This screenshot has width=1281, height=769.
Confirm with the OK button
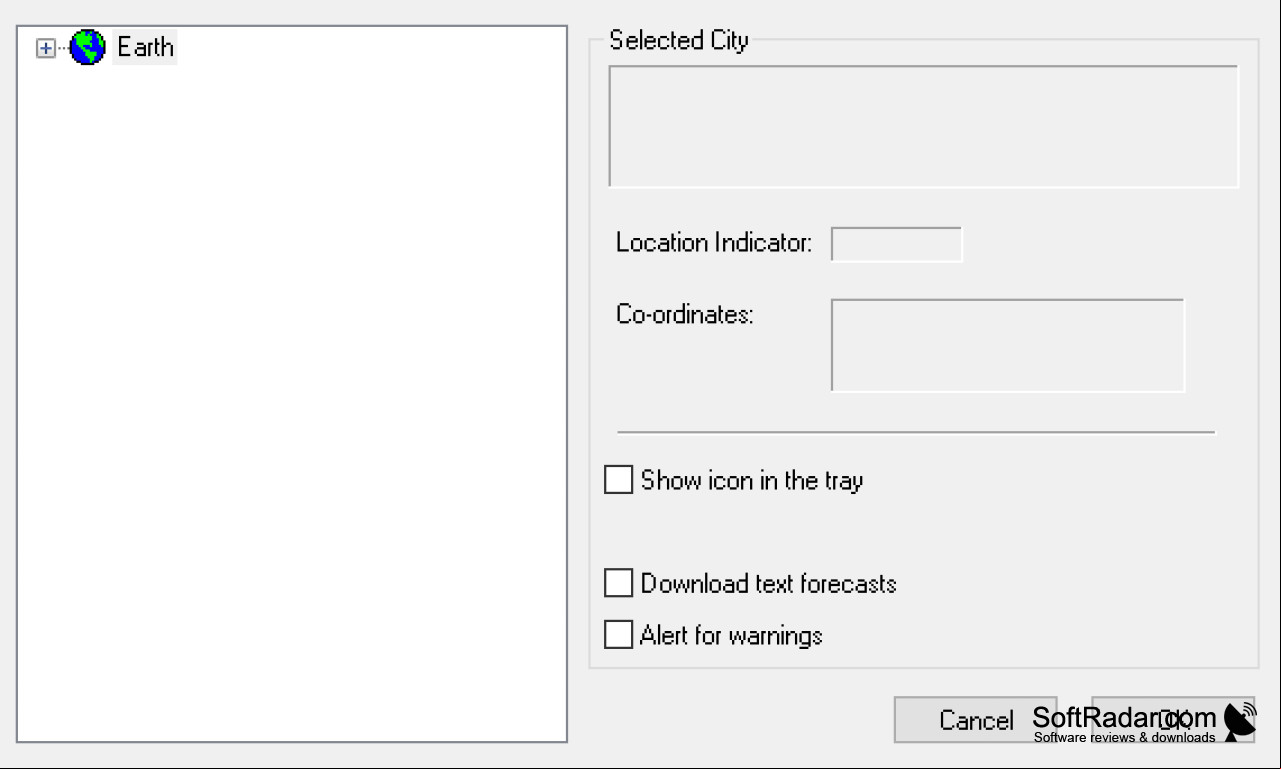[1173, 720]
